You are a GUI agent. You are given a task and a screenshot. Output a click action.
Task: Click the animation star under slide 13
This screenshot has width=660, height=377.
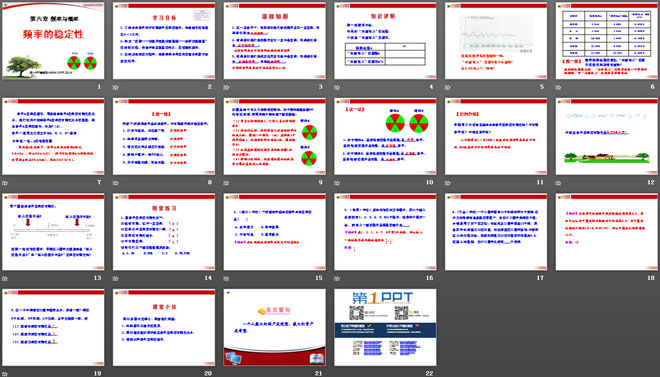tap(5, 279)
